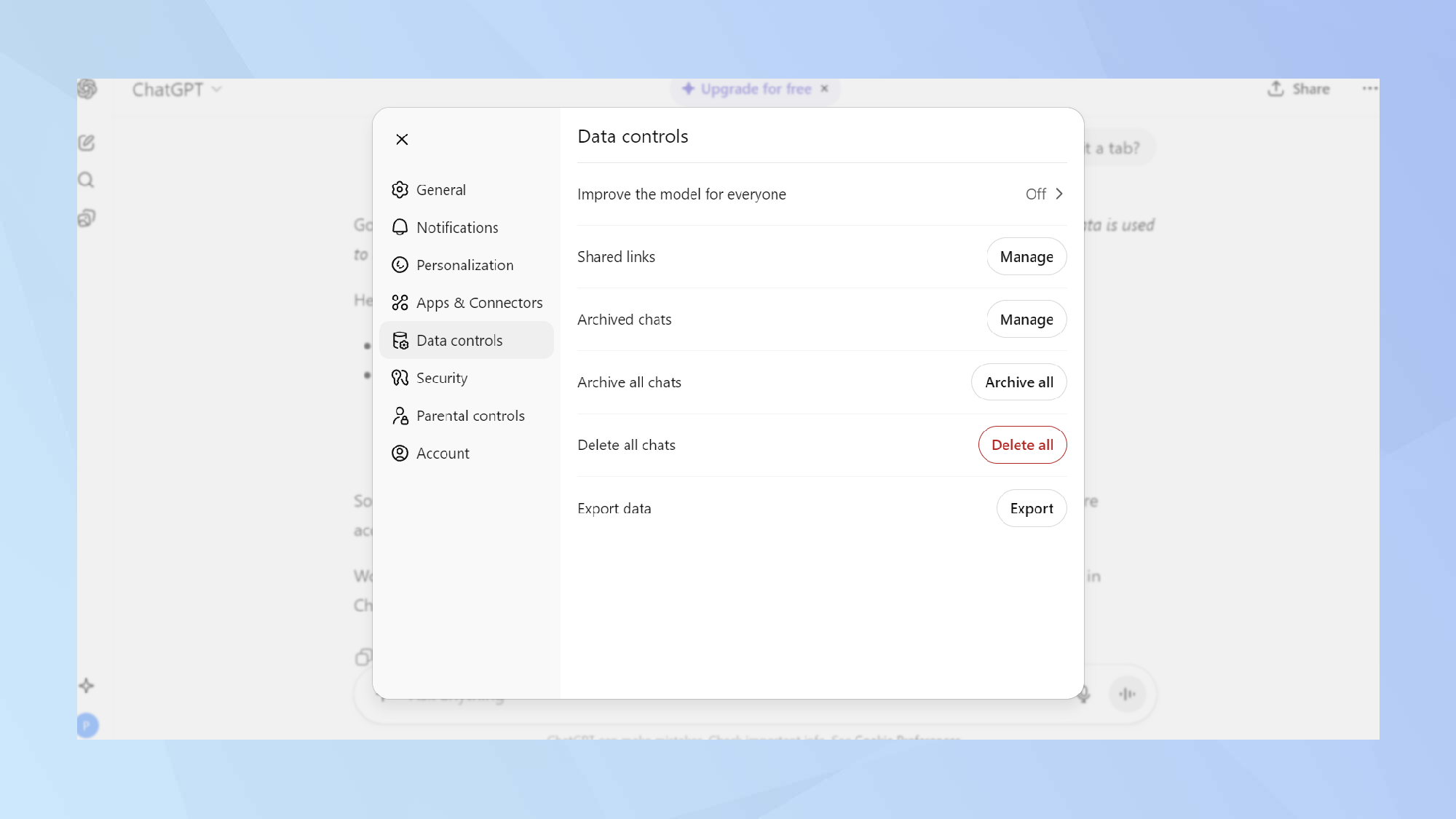Viewport: 1456px width, 819px height.
Task: Open the user profile avatar
Action: pyautogui.click(x=87, y=725)
